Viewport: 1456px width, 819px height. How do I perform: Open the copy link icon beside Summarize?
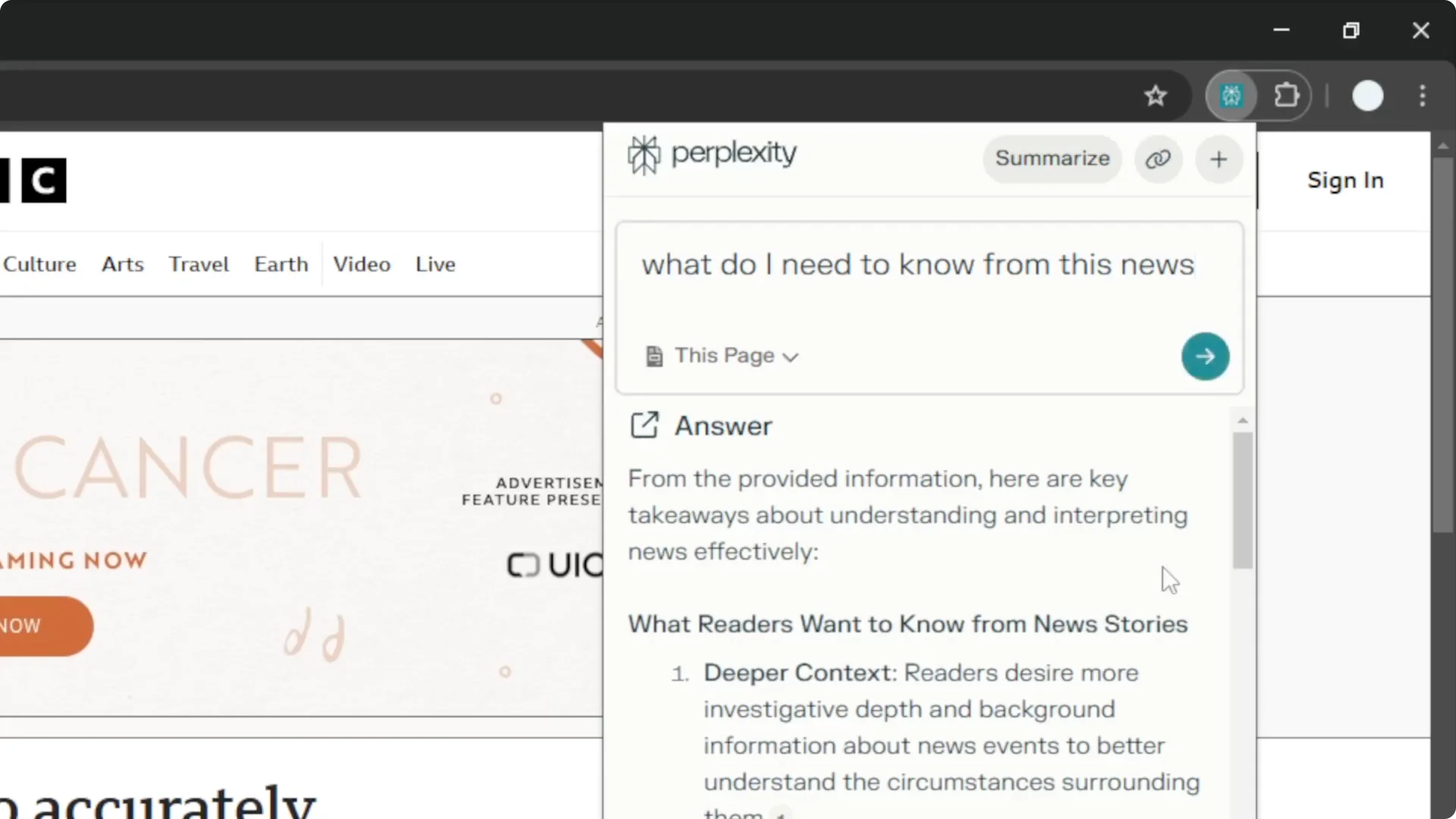tap(1158, 159)
